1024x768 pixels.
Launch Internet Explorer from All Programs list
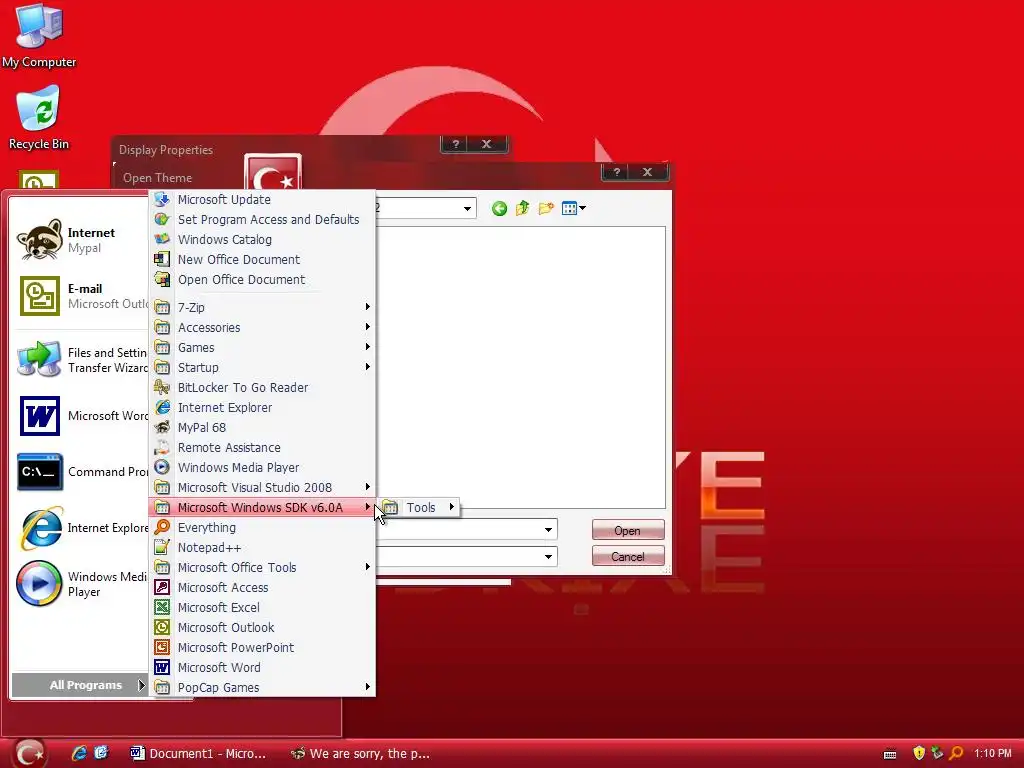pos(263,408)
